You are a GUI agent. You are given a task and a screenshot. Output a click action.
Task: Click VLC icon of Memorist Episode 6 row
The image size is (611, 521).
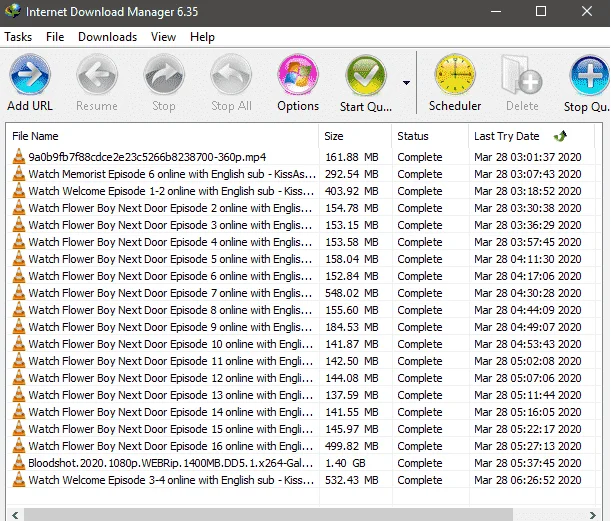coord(18,174)
